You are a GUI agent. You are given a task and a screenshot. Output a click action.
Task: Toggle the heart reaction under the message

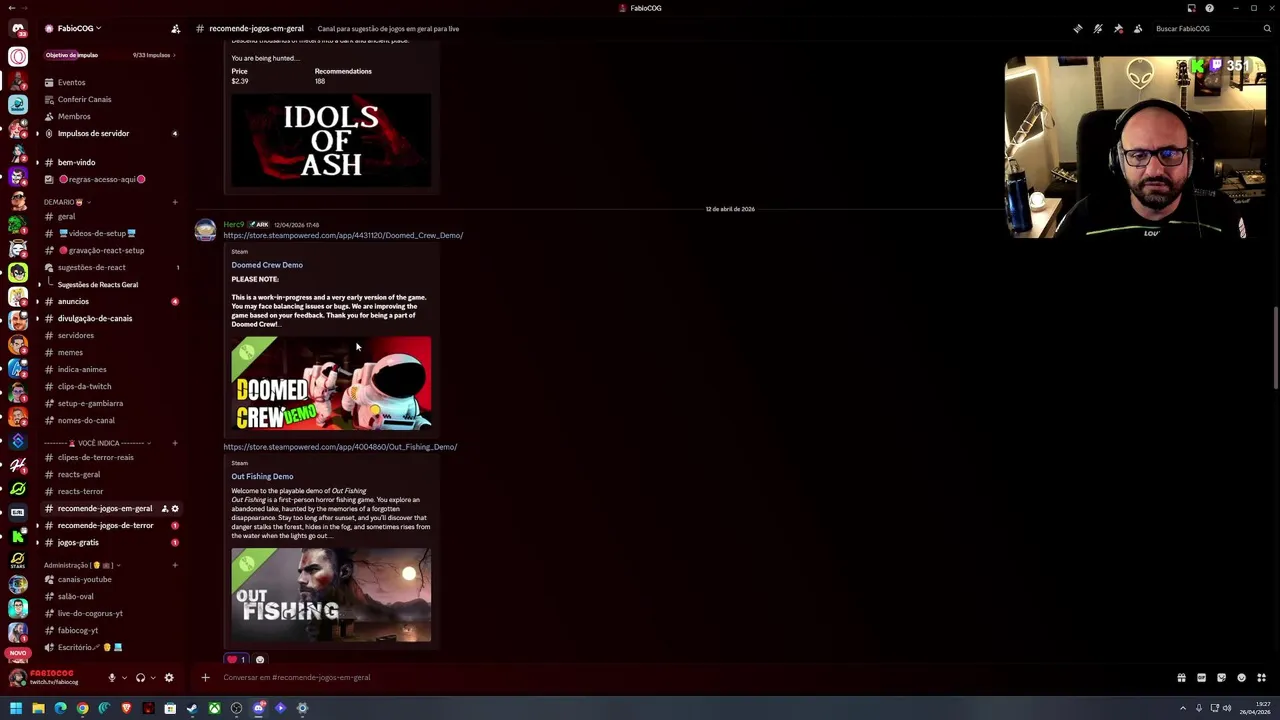click(237, 660)
